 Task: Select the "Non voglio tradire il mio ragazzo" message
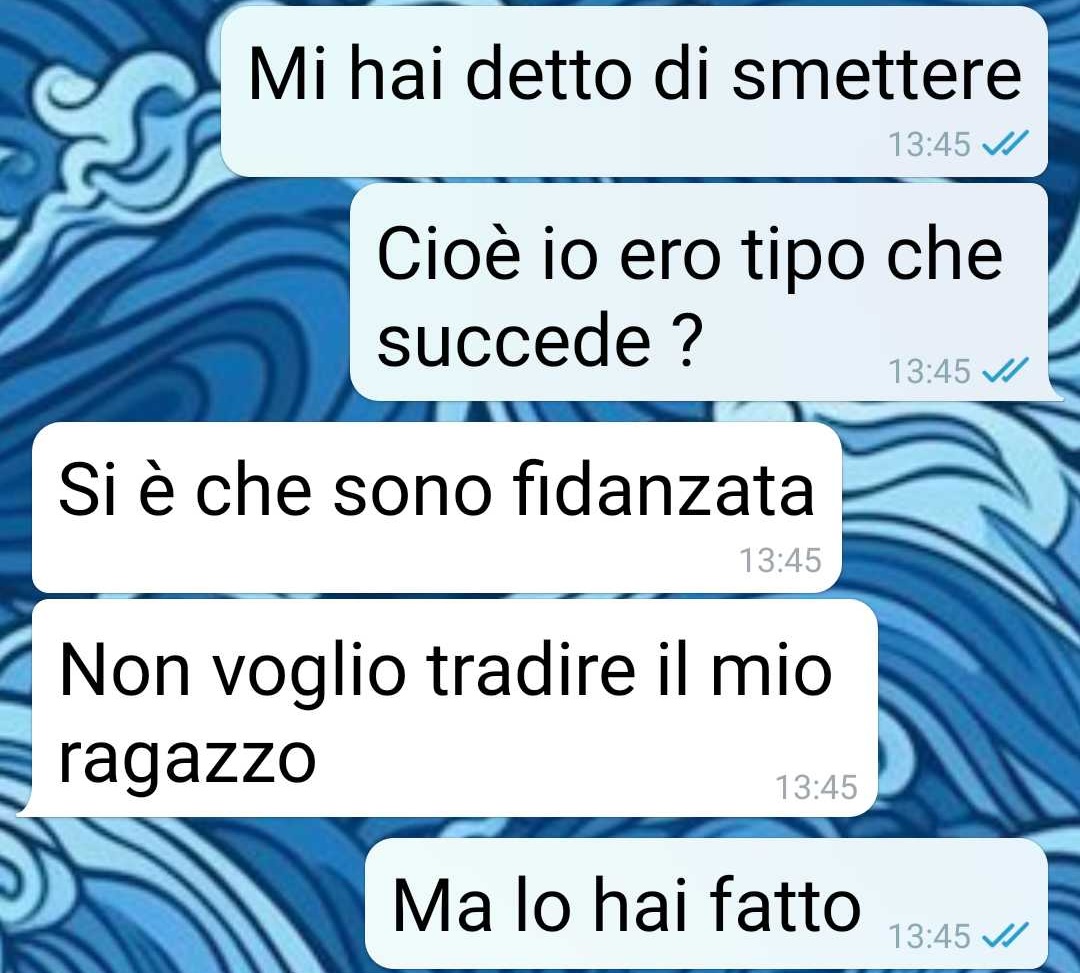[448, 708]
